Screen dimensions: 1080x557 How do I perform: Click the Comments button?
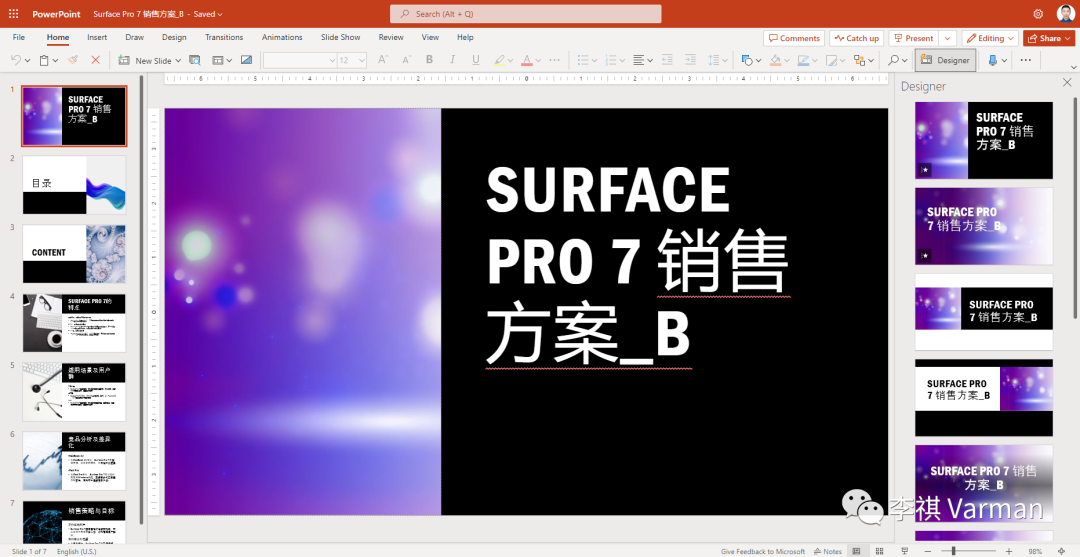coord(793,39)
